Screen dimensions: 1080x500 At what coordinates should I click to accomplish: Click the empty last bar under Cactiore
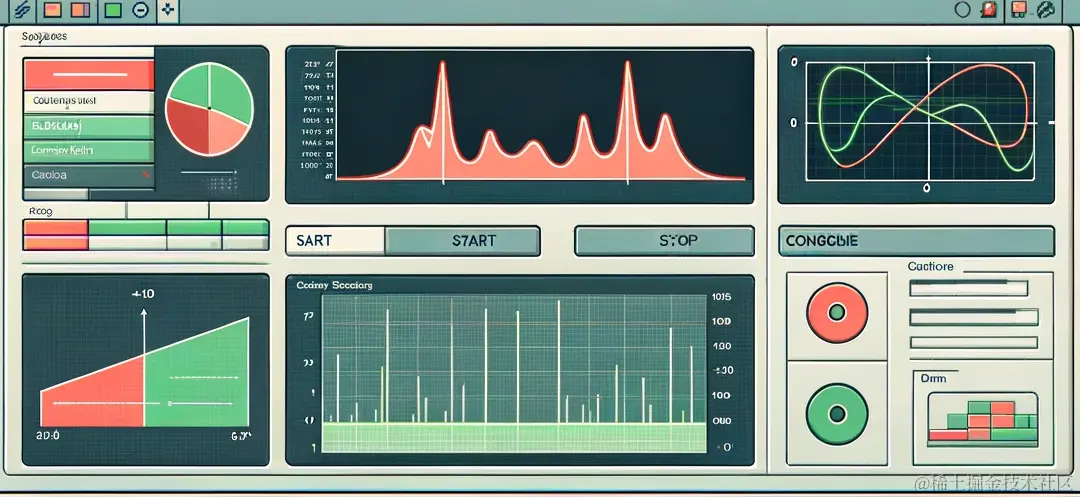tap(974, 342)
